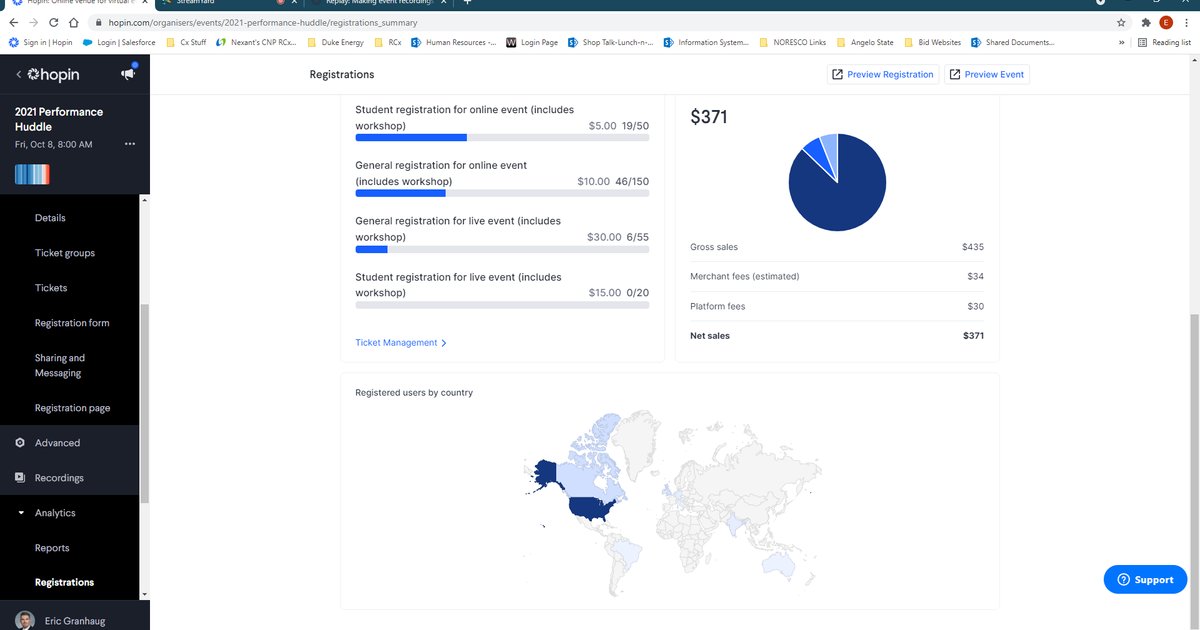
Task: Go back using the sidebar chevron
Action: pos(18,75)
